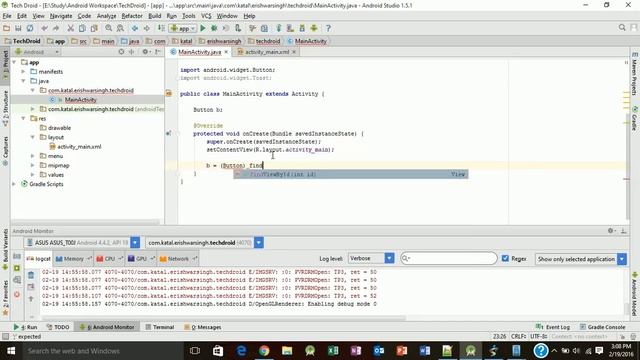The height and width of the screenshot is (360, 640).
Task: Expand the Gradle Scripts node
Action: coord(15,184)
